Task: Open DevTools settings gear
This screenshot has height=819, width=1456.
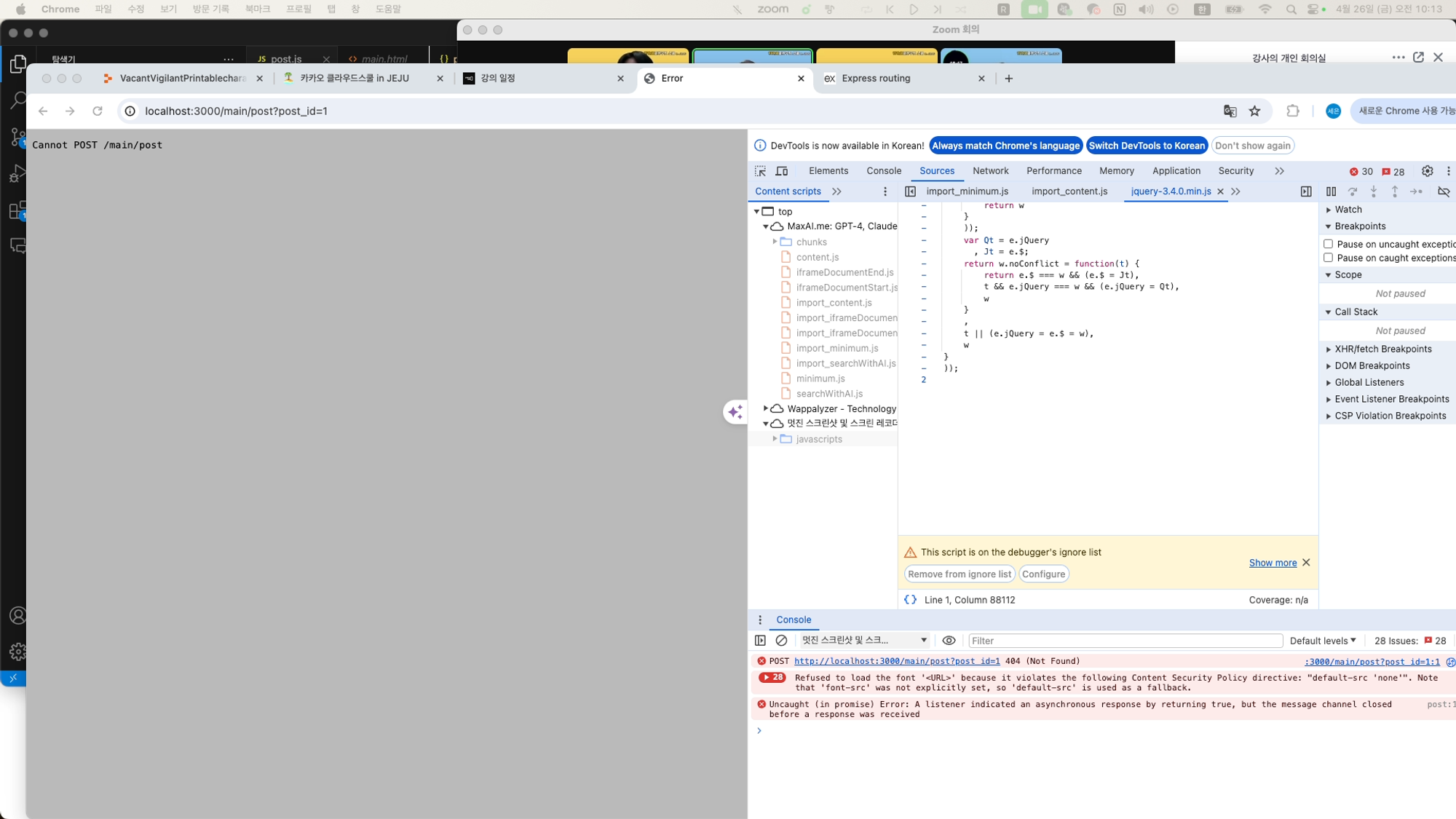Action: (1427, 171)
